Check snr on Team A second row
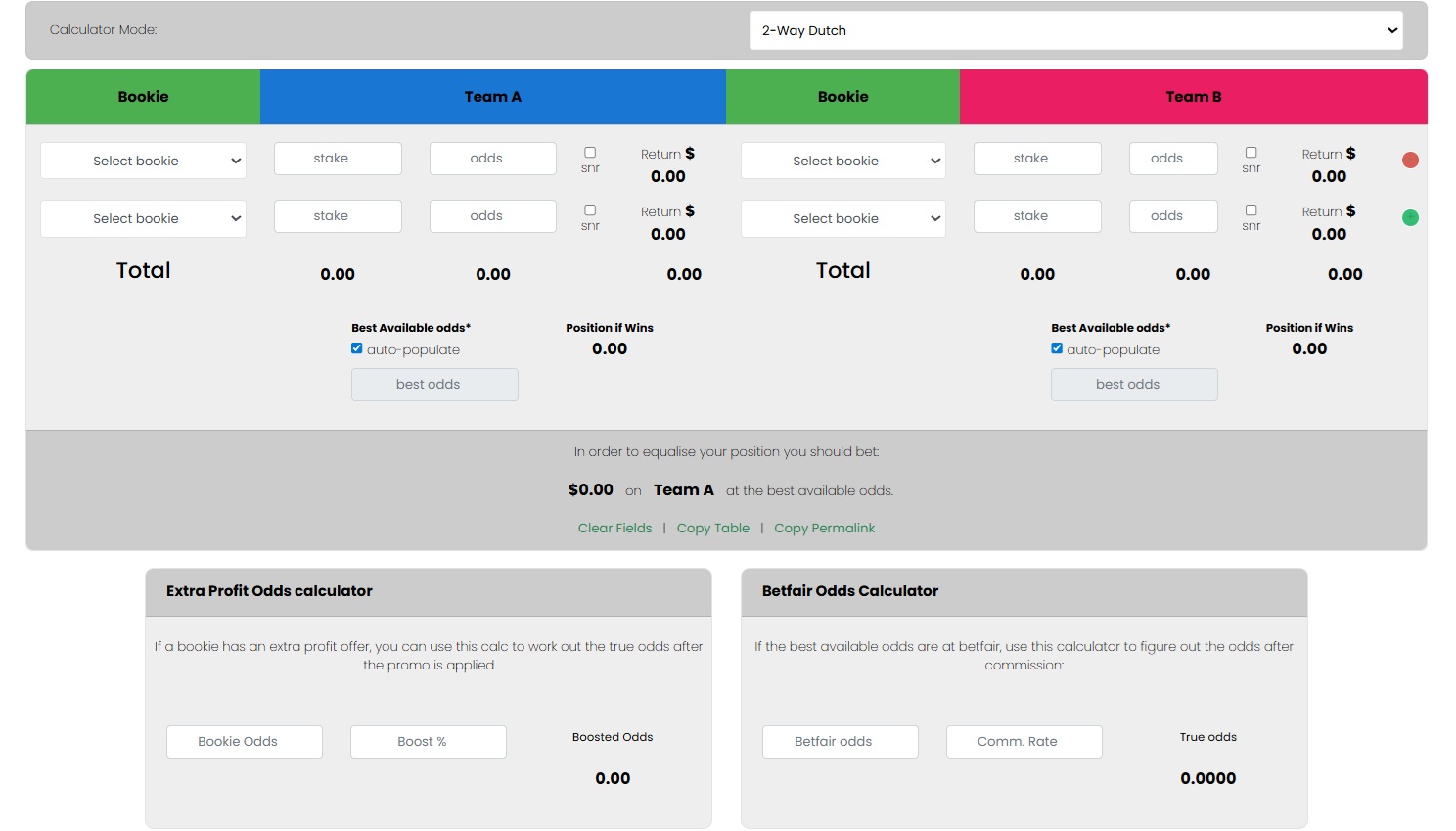Screen dimensions: 1456x831 pos(590,209)
